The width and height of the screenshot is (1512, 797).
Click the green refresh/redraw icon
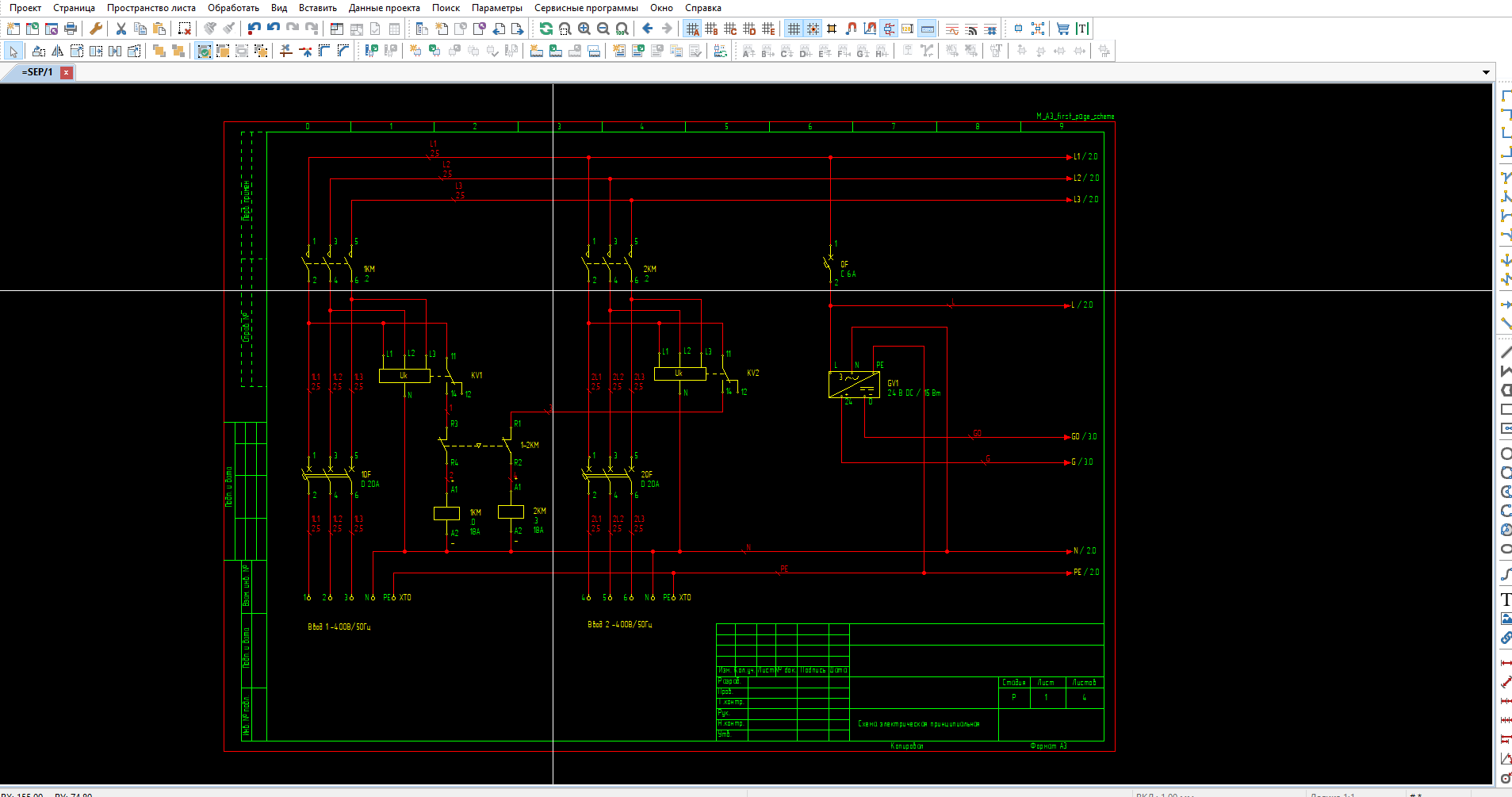point(546,29)
